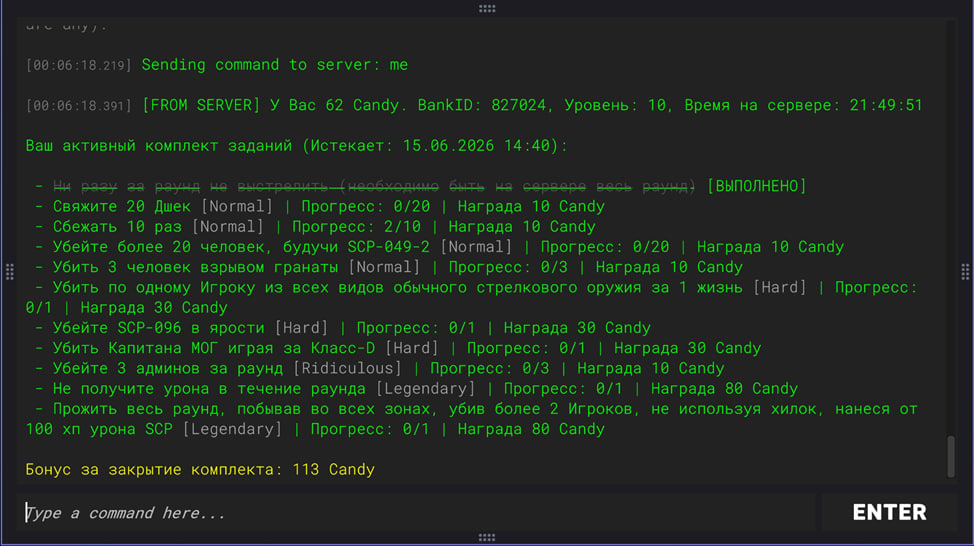The height and width of the screenshot is (546, 974).
Task: Click the bottom edge grip handle
Action: coord(487,537)
